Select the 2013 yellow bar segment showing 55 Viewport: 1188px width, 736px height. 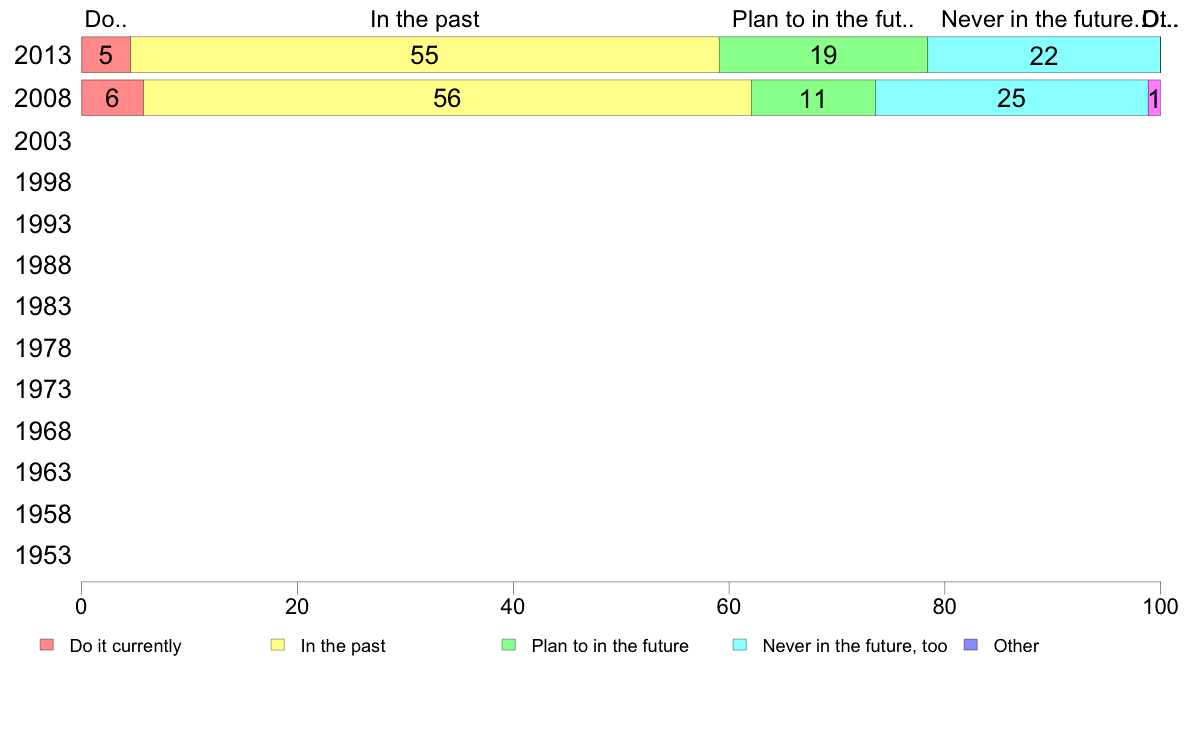(x=425, y=55)
